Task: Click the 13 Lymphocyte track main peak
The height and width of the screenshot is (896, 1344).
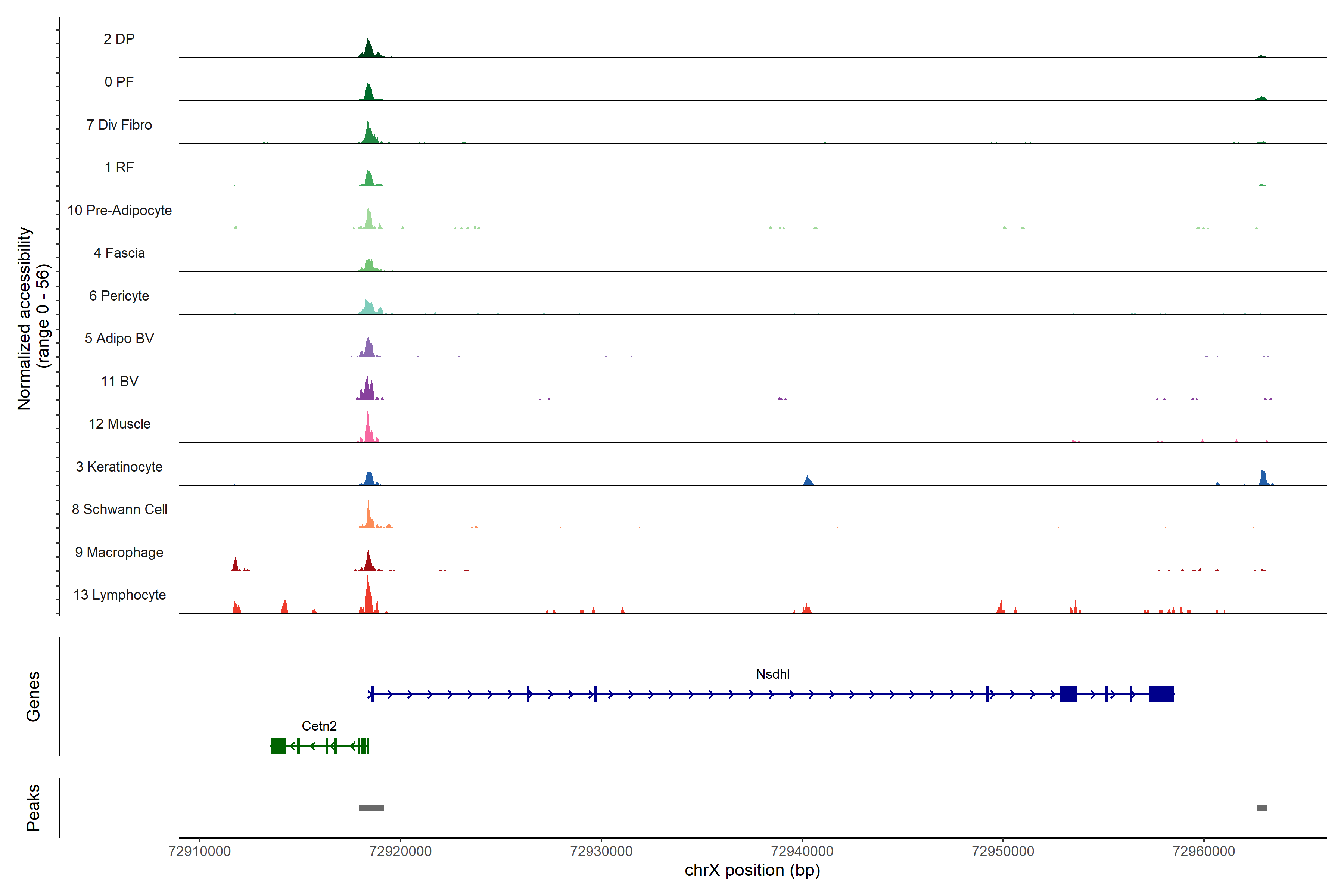Action: click(368, 600)
